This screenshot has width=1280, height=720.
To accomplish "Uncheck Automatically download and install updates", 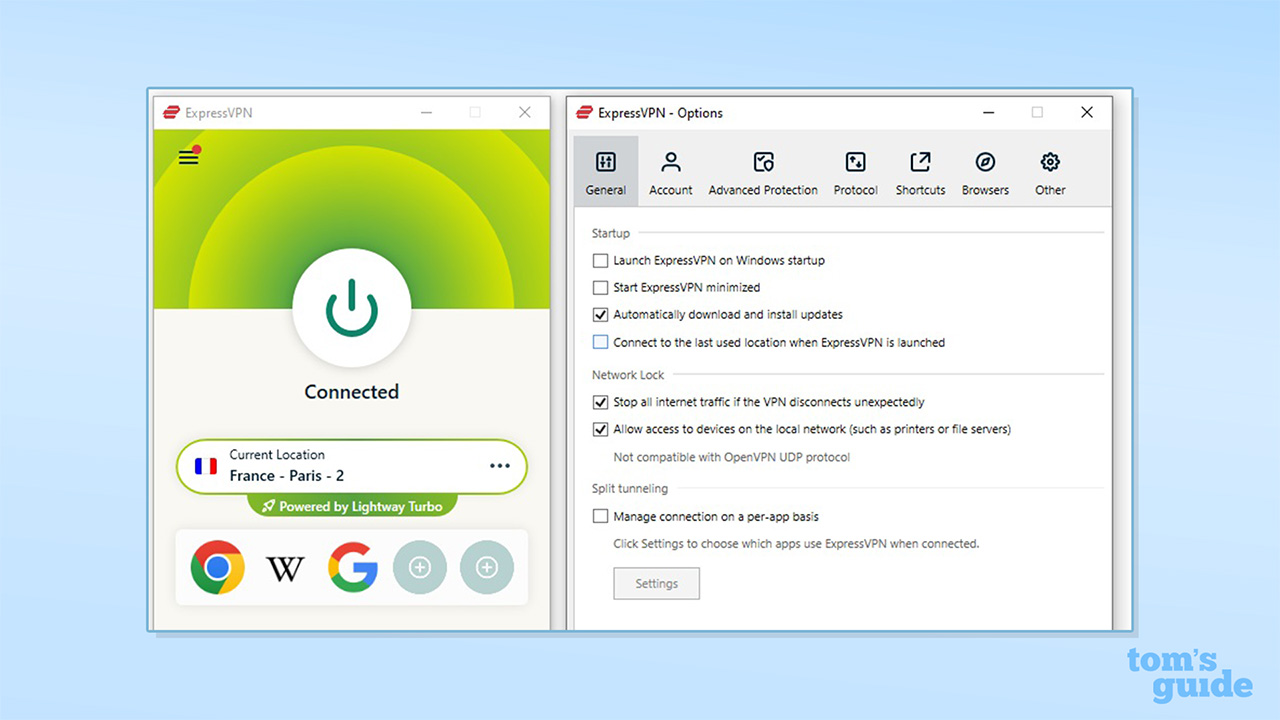I will [600, 314].
